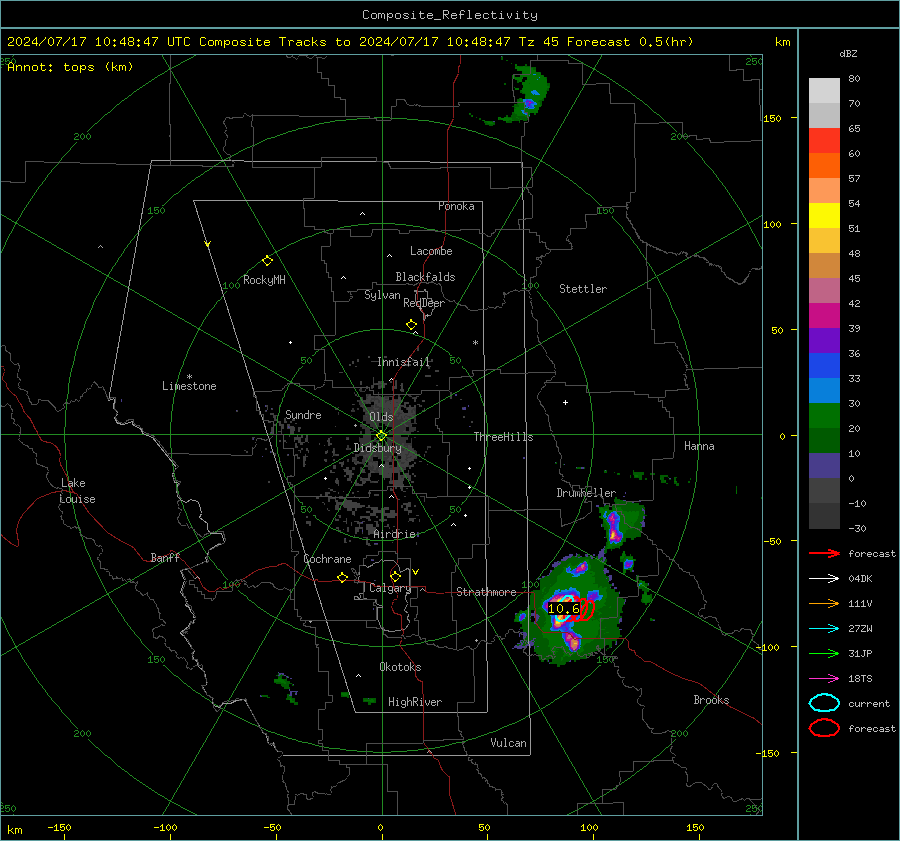The image size is (900, 841).
Task: Select the orange 111V arrow in legend
Action: (824, 603)
